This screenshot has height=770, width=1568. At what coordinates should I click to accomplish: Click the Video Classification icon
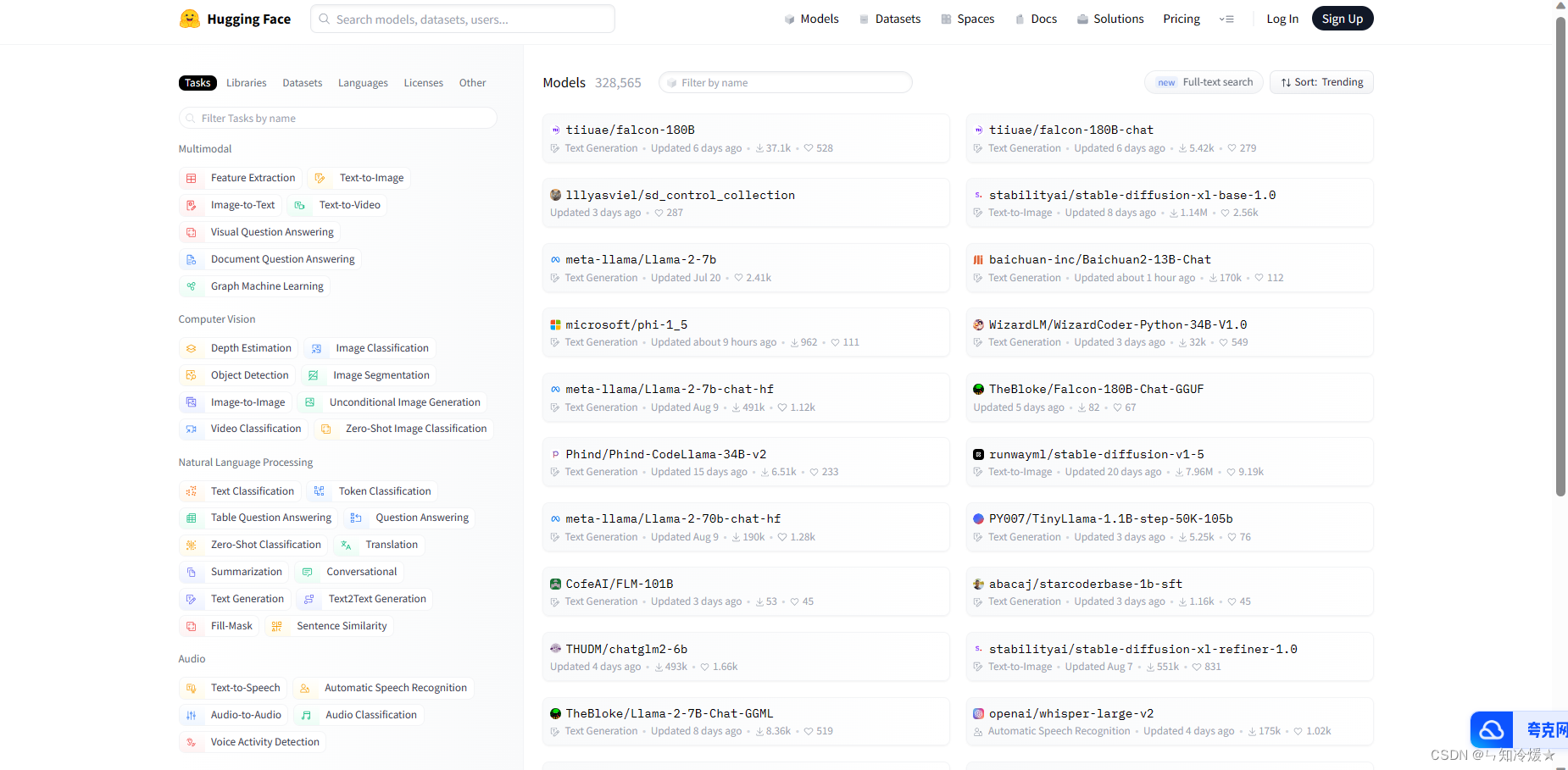(192, 429)
